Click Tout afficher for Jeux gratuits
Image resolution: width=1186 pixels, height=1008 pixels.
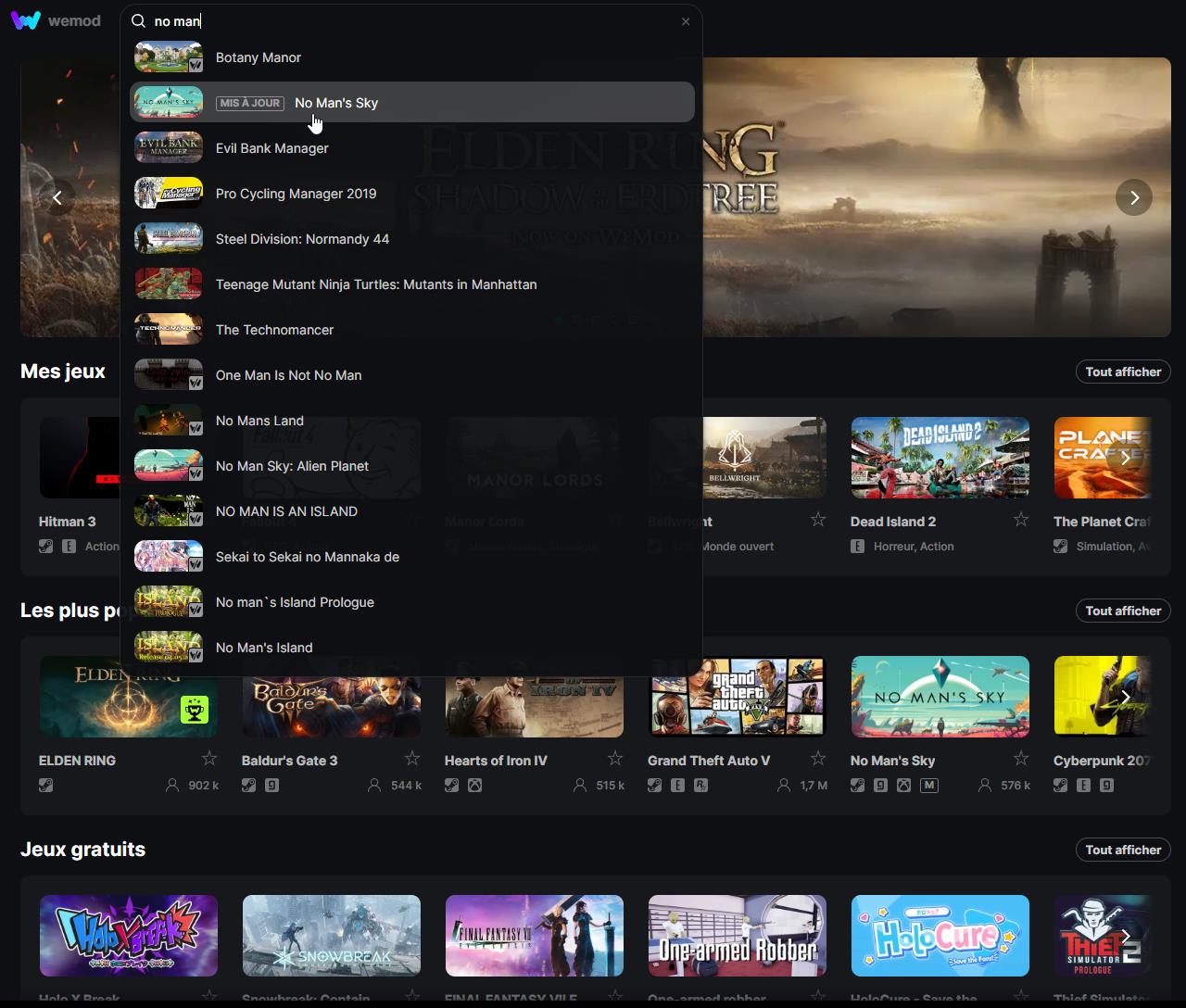pyautogui.click(x=1123, y=850)
